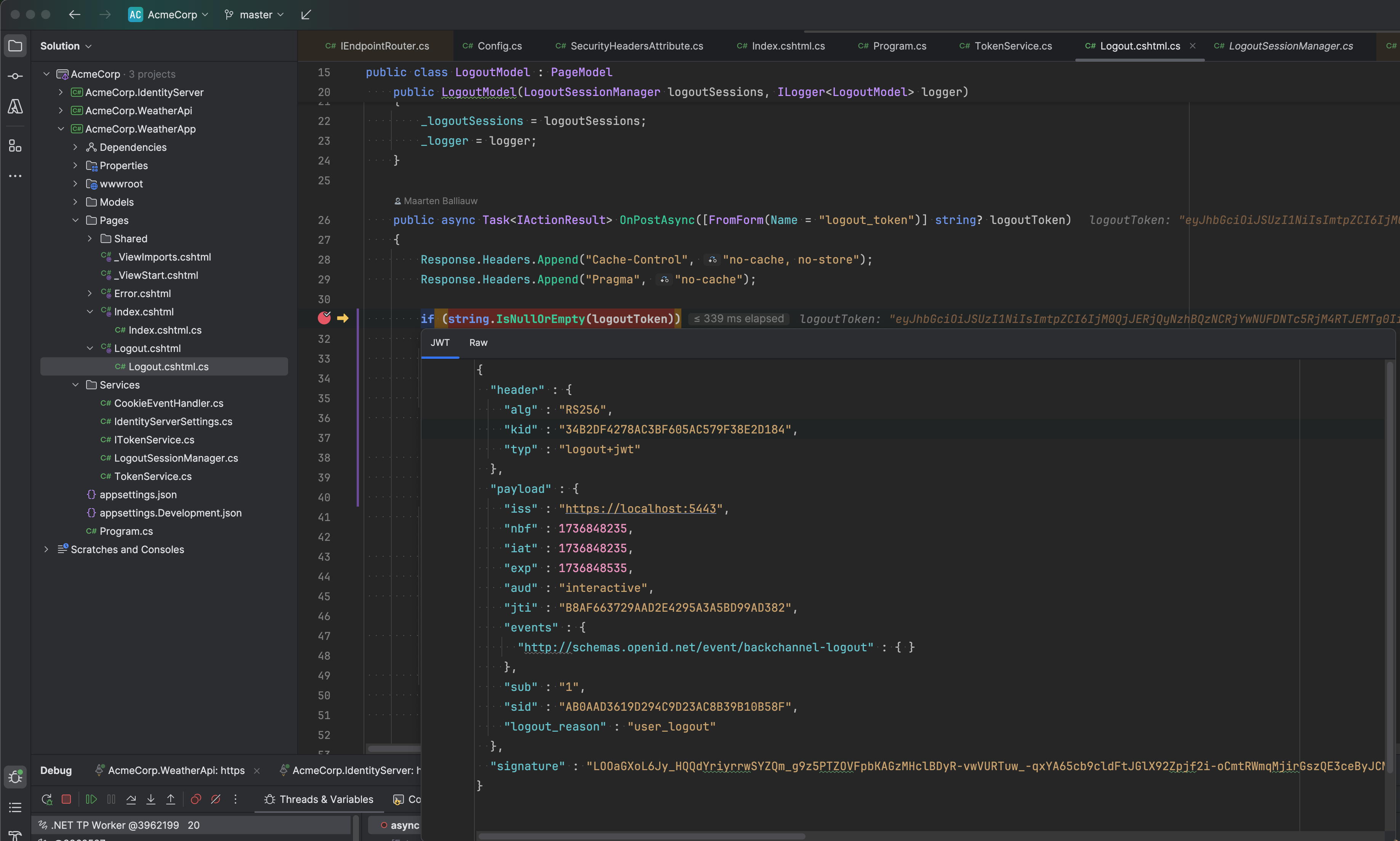
Task: Expand the AcmeCorp.IdentityServer project node
Action: click(61, 92)
